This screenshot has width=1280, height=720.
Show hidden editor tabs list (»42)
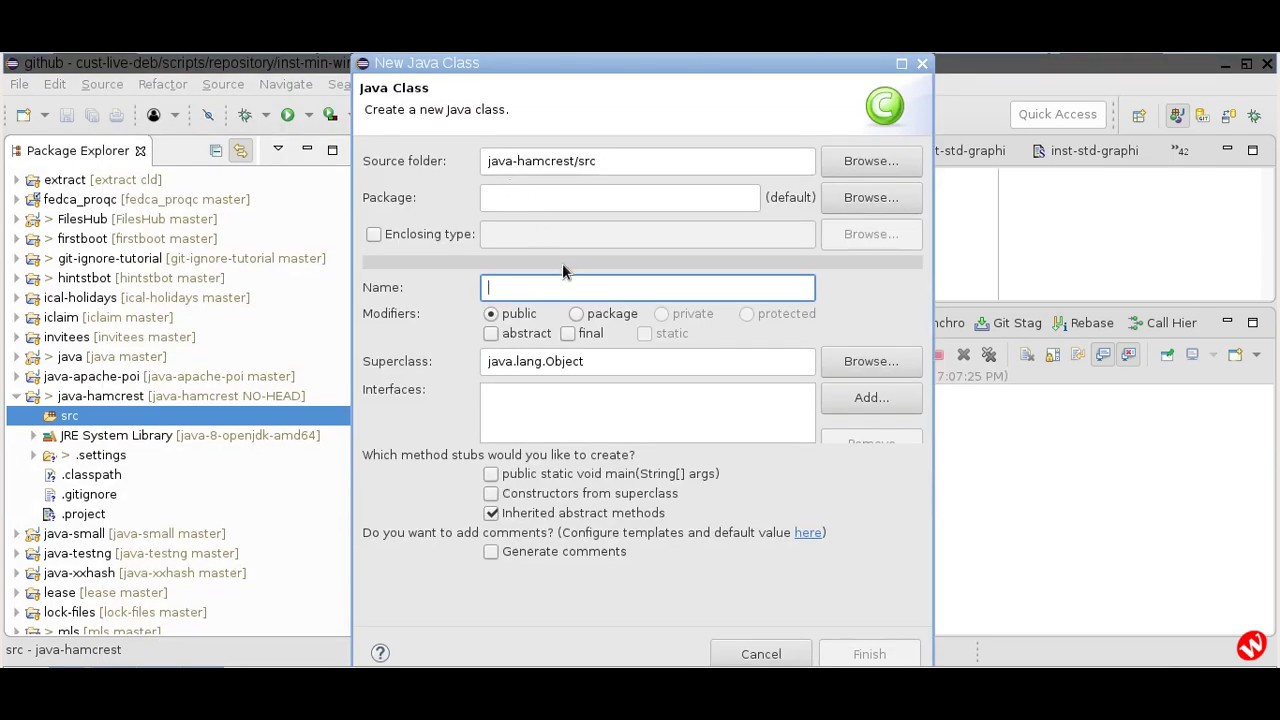(x=1180, y=151)
